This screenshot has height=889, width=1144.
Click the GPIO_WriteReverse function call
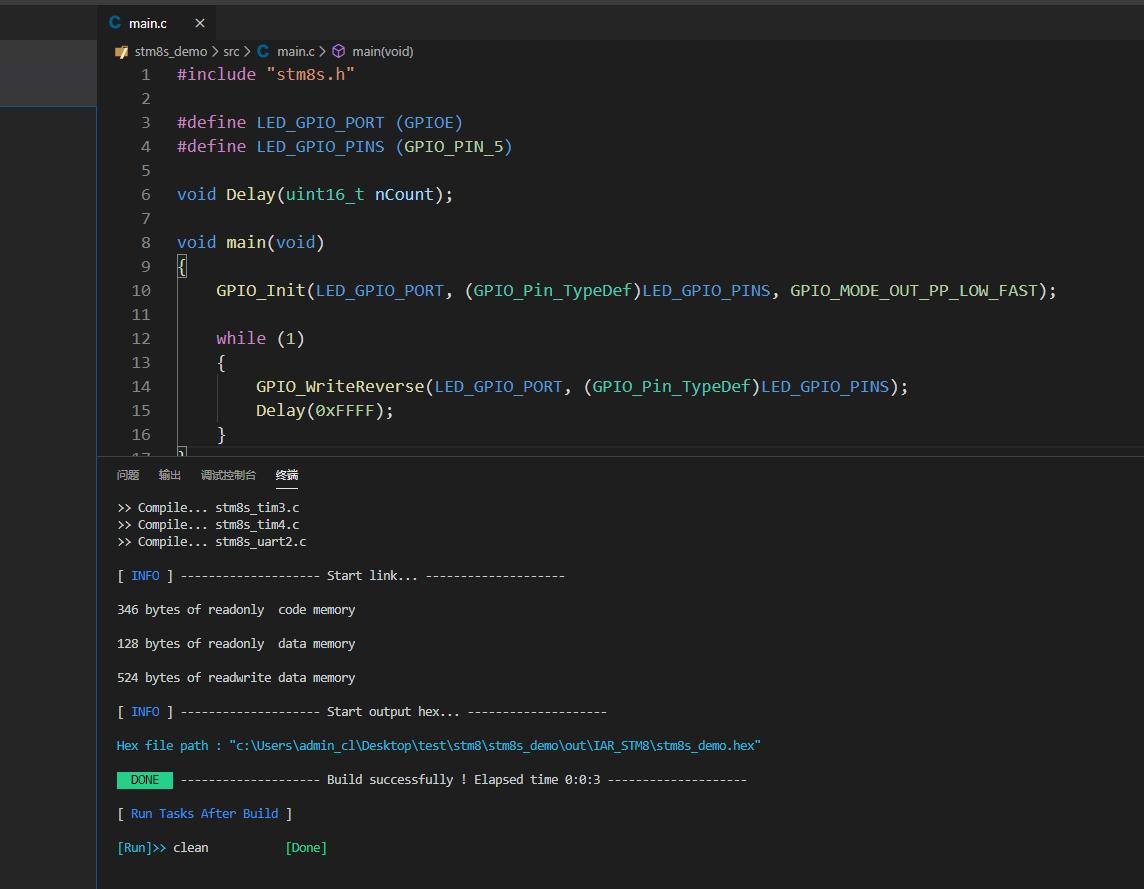tap(340, 386)
